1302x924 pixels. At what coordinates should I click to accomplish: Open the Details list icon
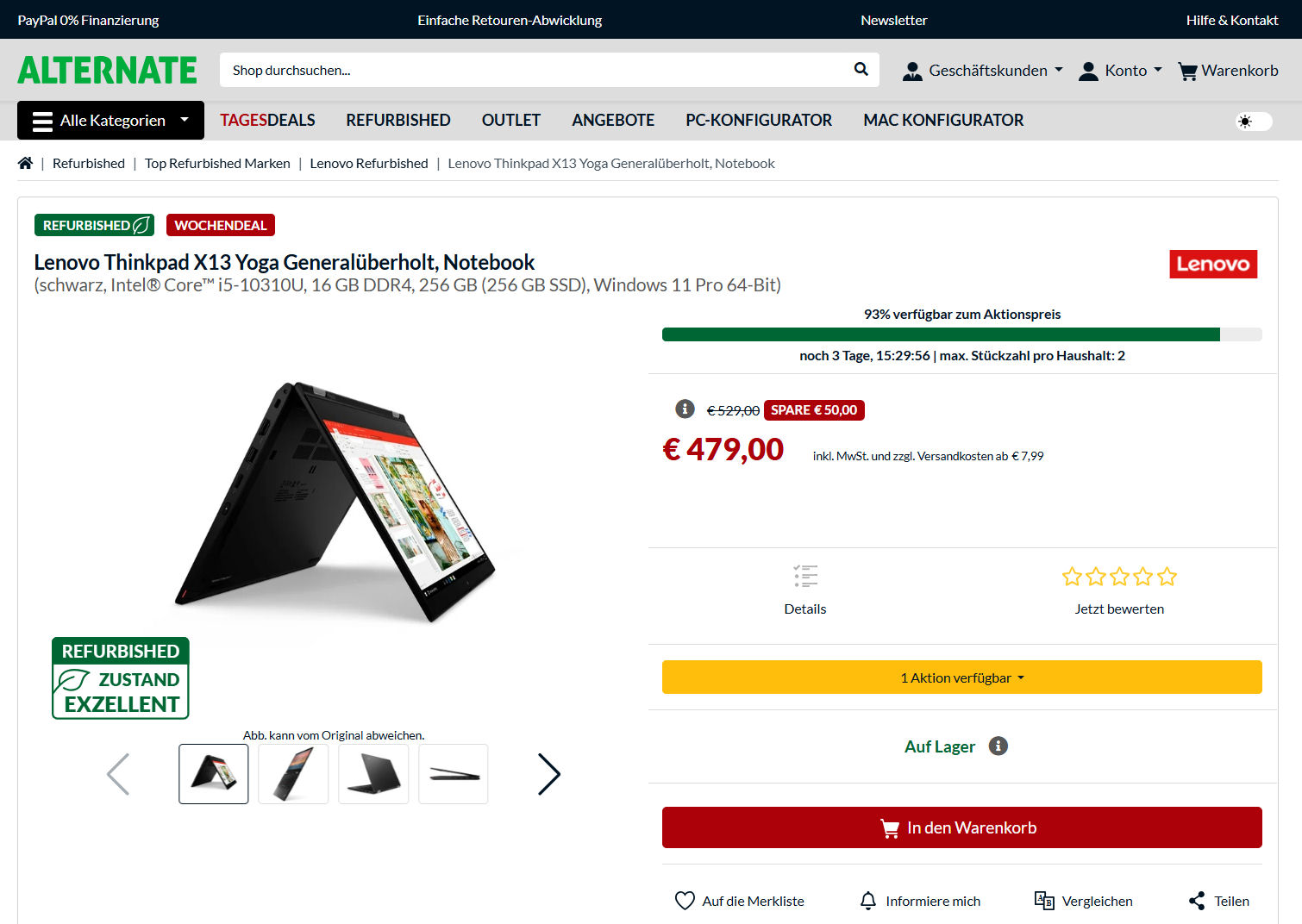(805, 576)
